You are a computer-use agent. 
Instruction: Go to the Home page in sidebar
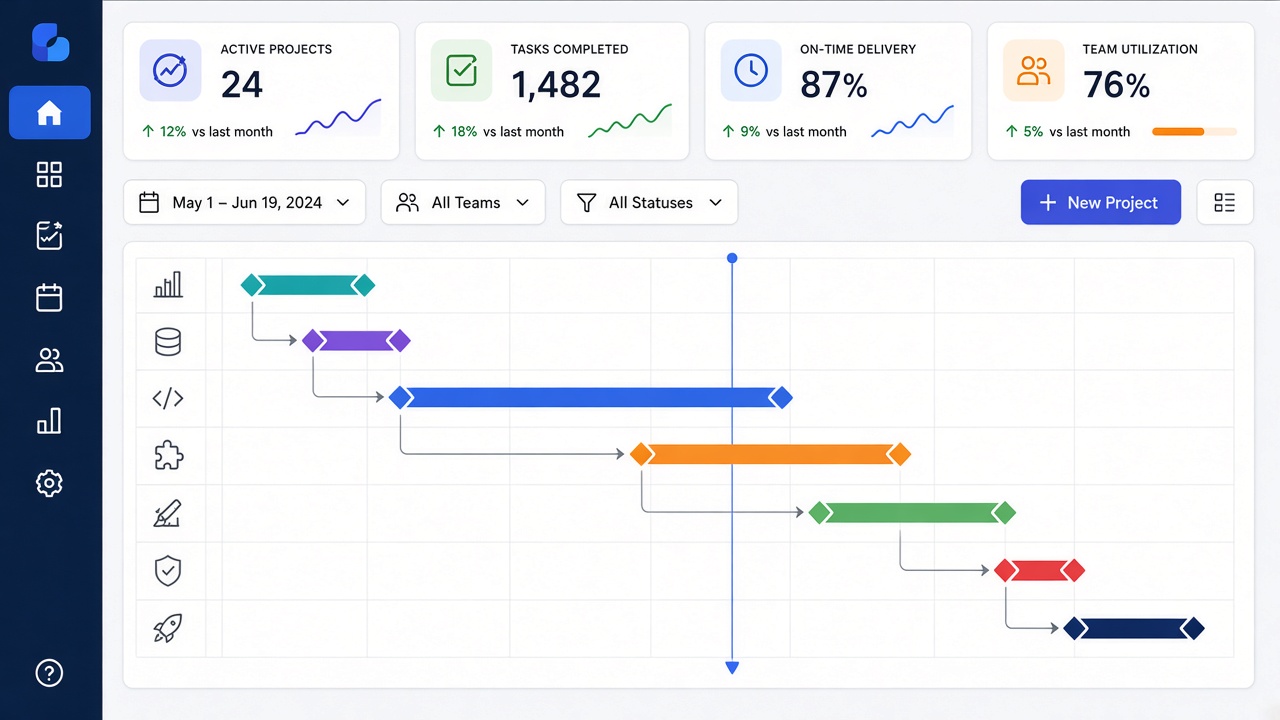pyautogui.click(x=49, y=113)
